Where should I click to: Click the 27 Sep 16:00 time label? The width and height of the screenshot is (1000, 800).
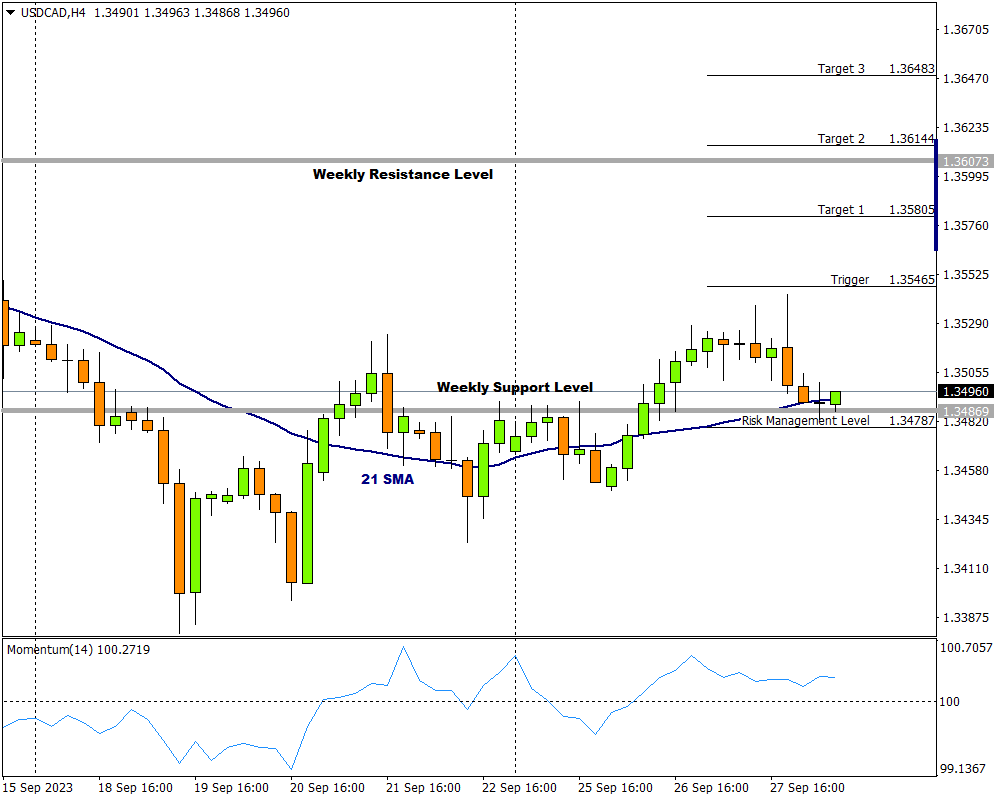tap(806, 788)
